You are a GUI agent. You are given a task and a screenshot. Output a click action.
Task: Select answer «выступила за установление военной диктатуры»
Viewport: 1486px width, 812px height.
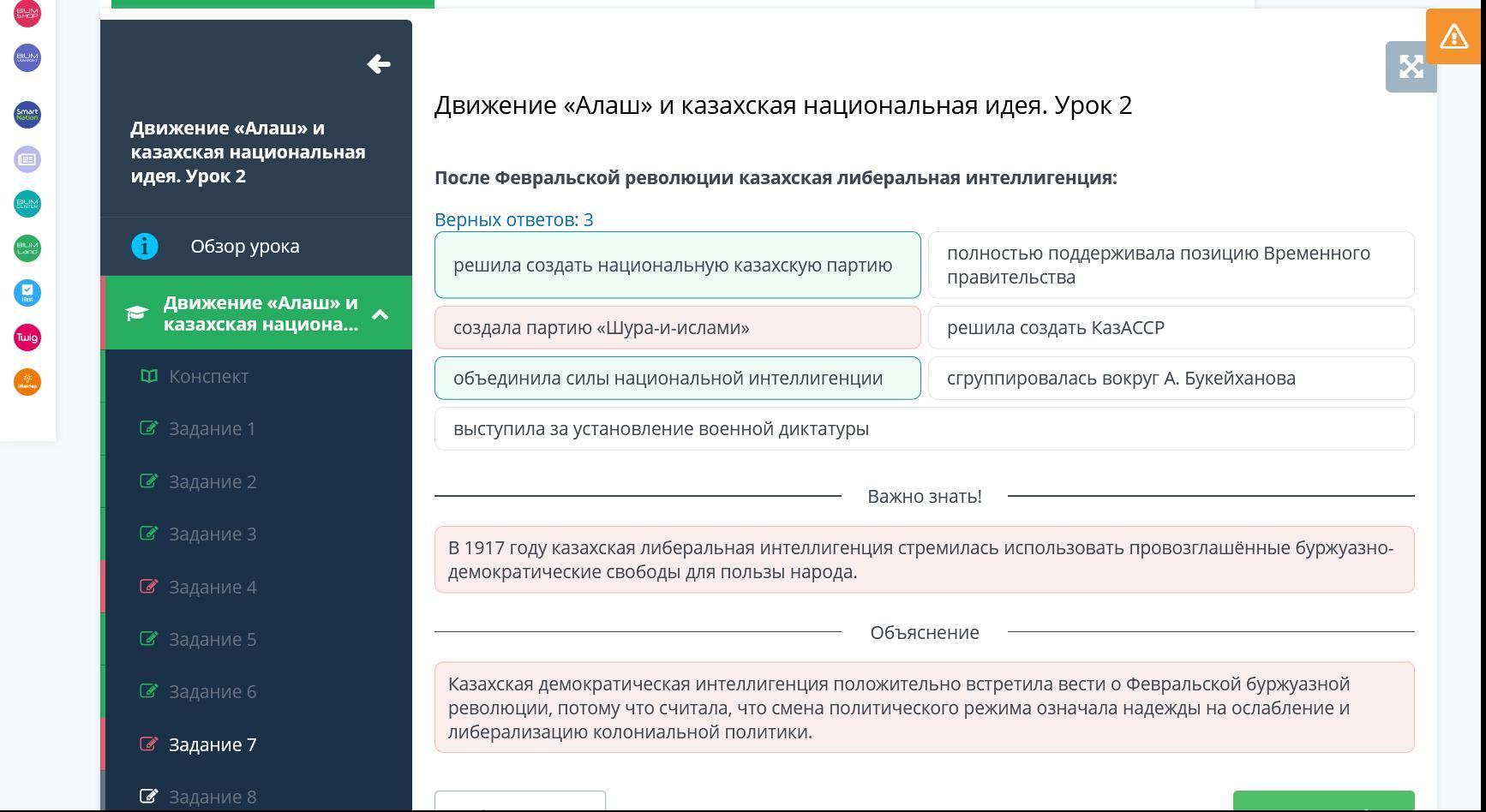point(925,428)
